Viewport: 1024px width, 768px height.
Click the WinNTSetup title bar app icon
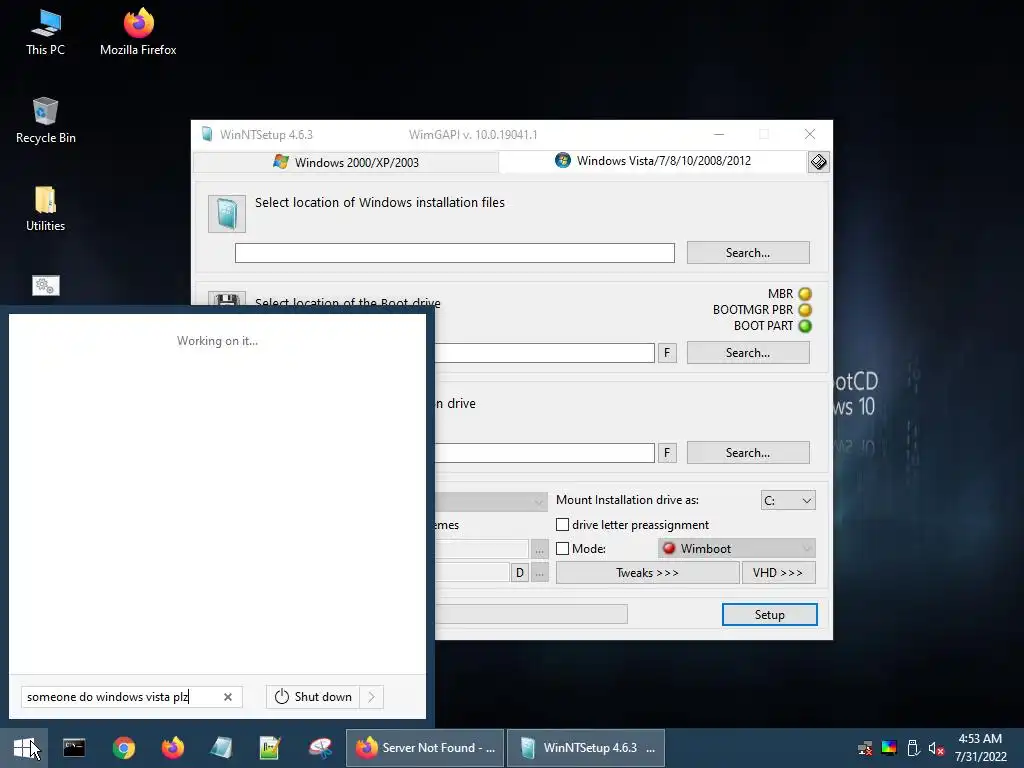[x=207, y=135]
